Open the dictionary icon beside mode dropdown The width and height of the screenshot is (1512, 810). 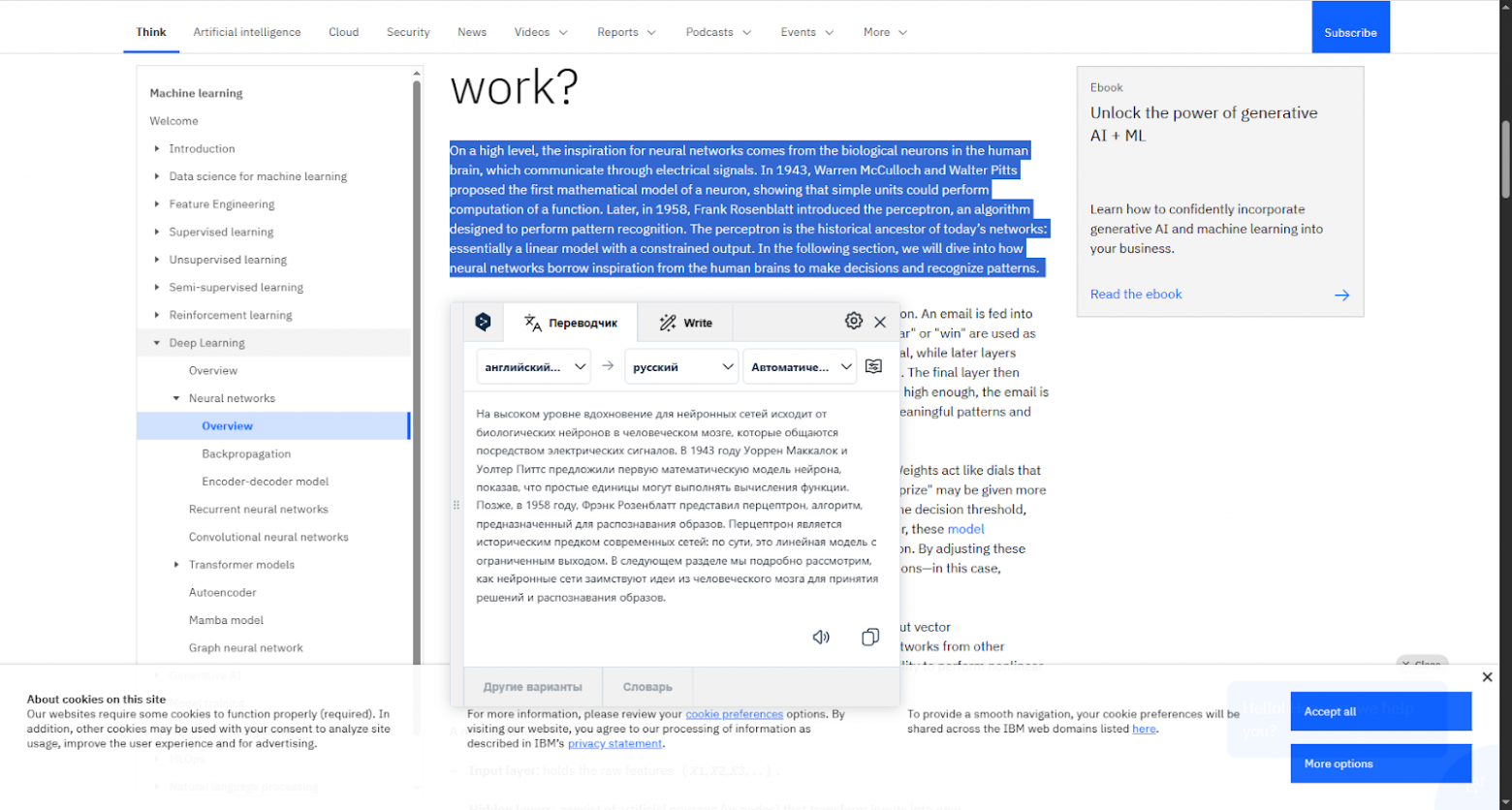click(874, 366)
